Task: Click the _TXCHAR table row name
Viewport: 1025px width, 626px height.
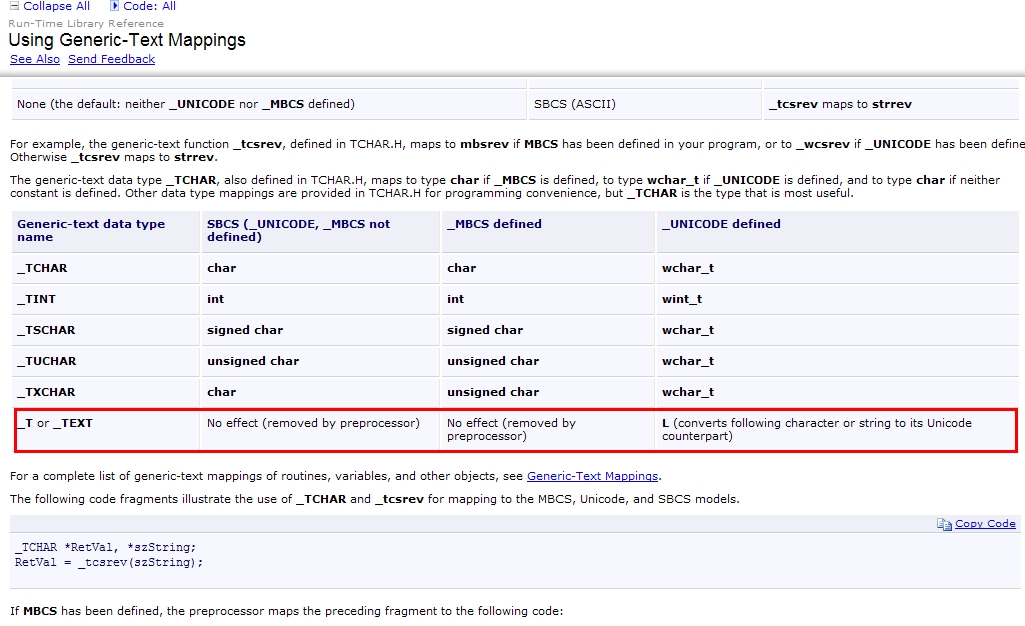Action: point(46,392)
